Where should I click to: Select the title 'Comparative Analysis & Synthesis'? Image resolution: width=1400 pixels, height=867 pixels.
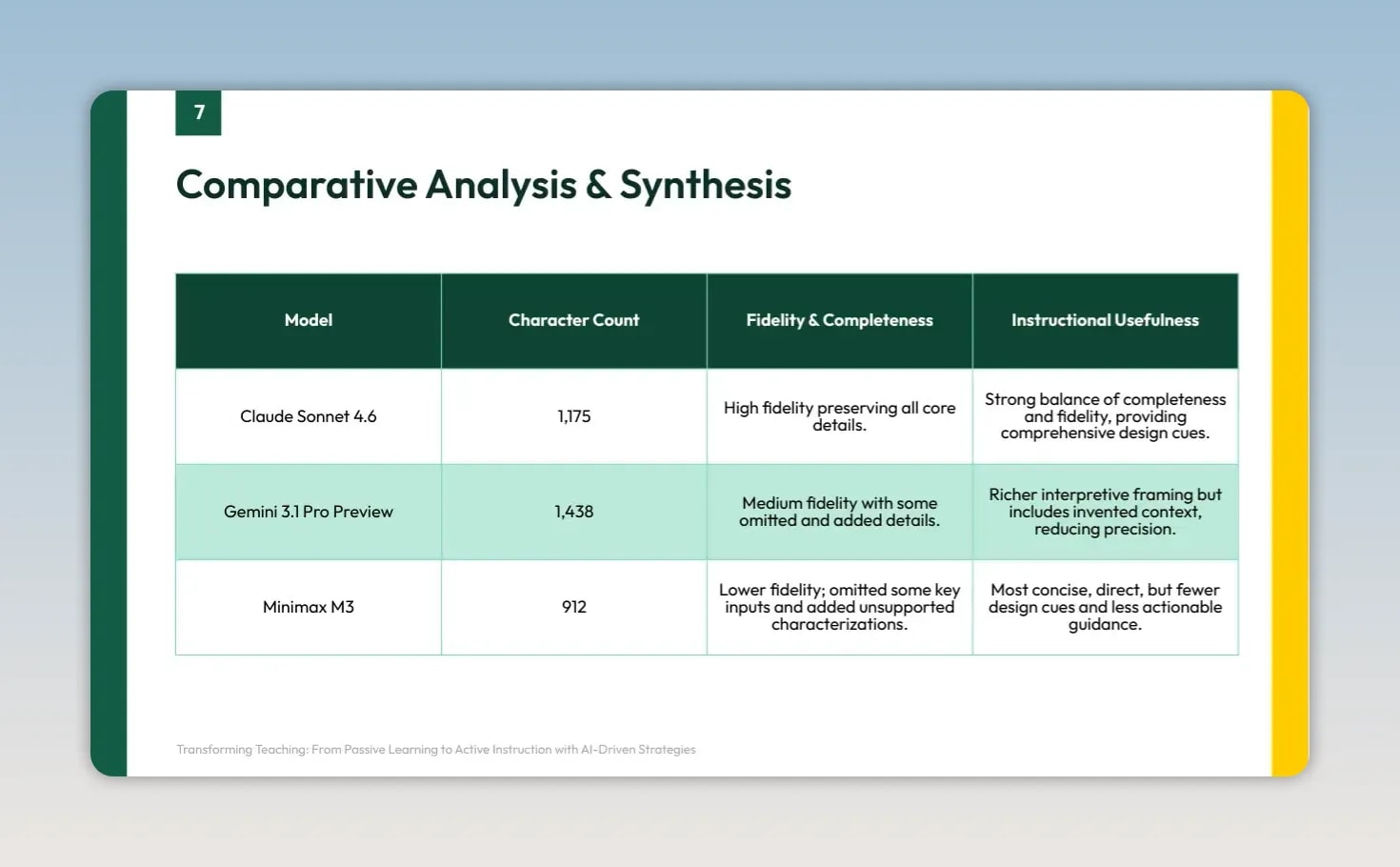coord(484,185)
